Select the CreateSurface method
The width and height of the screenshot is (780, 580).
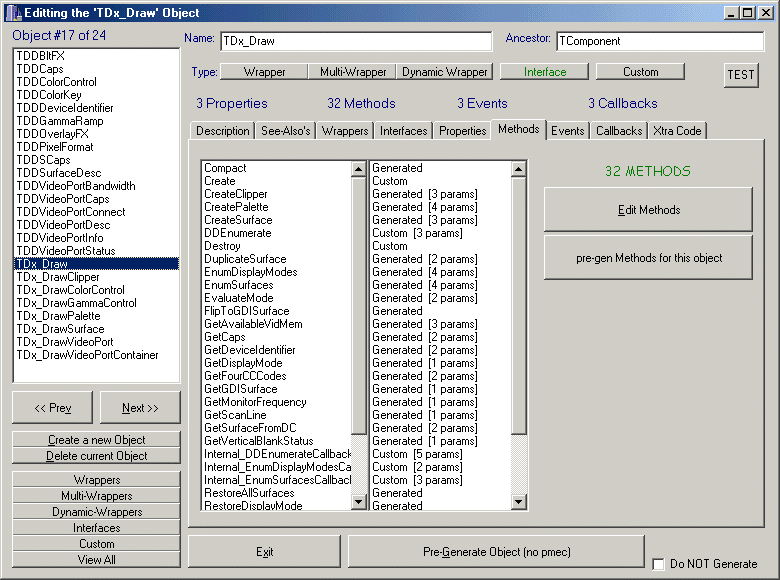pyautogui.click(x=236, y=220)
